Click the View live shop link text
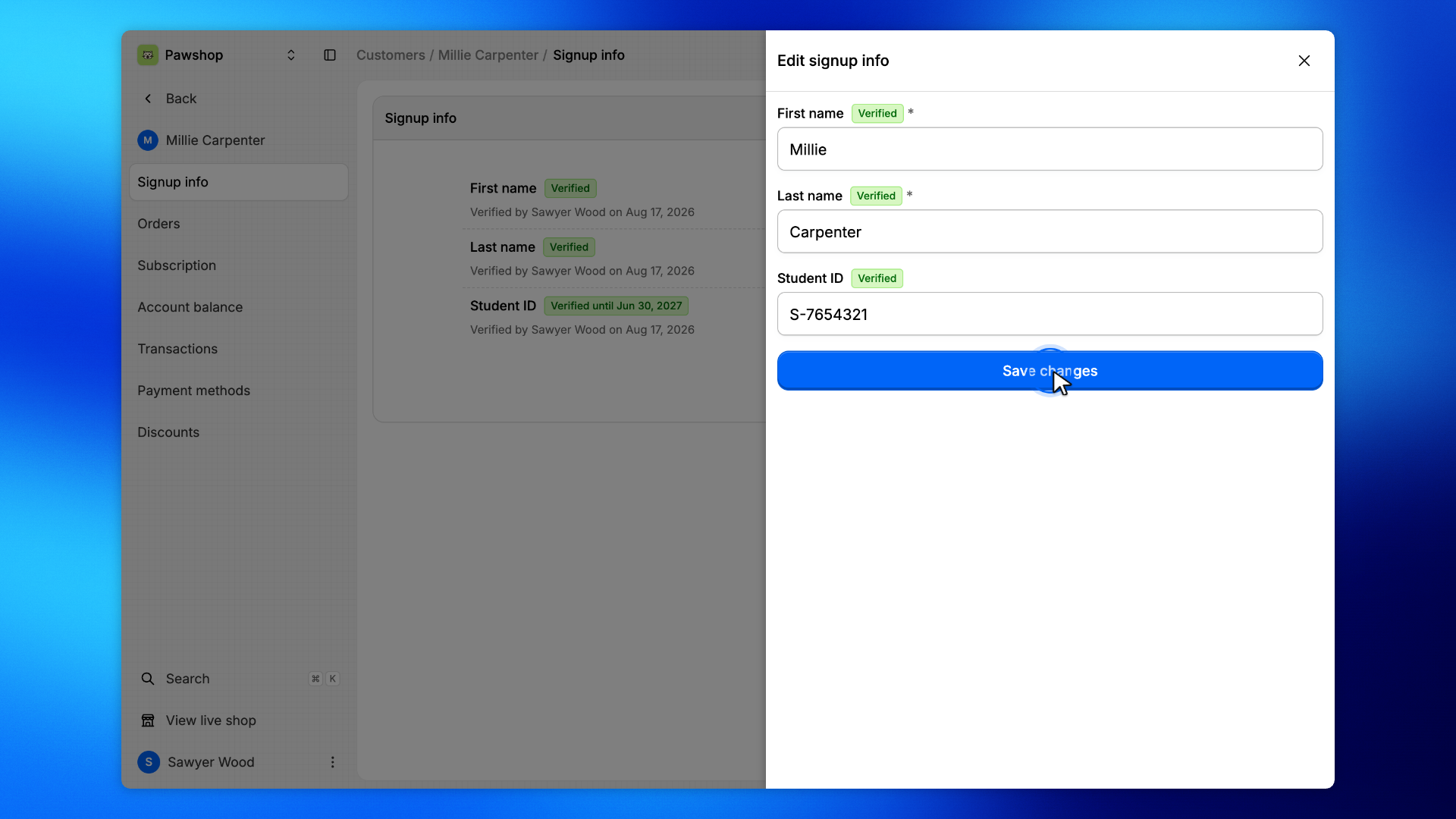Viewport: 1456px width, 819px height. [211, 720]
